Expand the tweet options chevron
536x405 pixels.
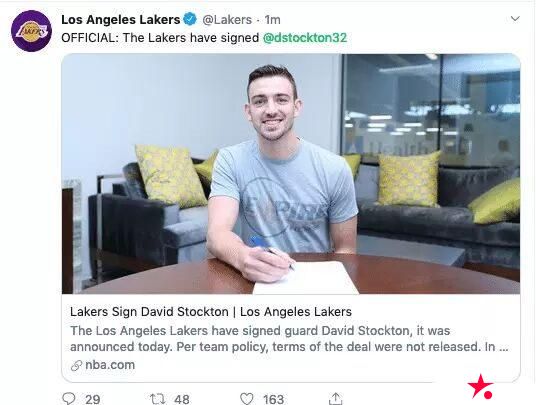(515, 18)
